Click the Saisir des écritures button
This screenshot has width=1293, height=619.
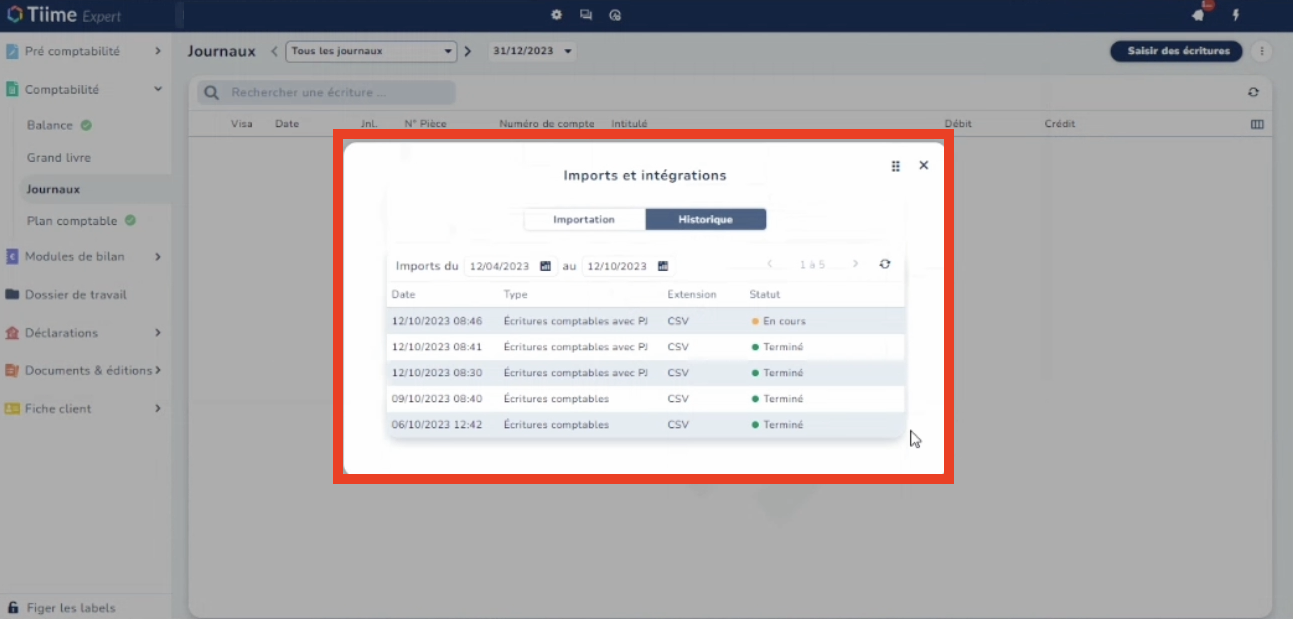pyautogui.click(x=1177, y=51)
